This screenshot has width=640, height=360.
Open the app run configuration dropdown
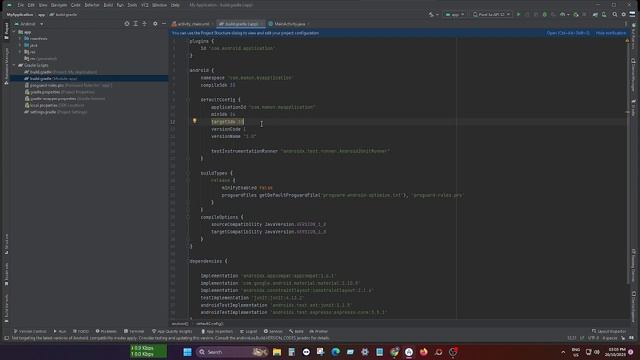coord(455,14)
